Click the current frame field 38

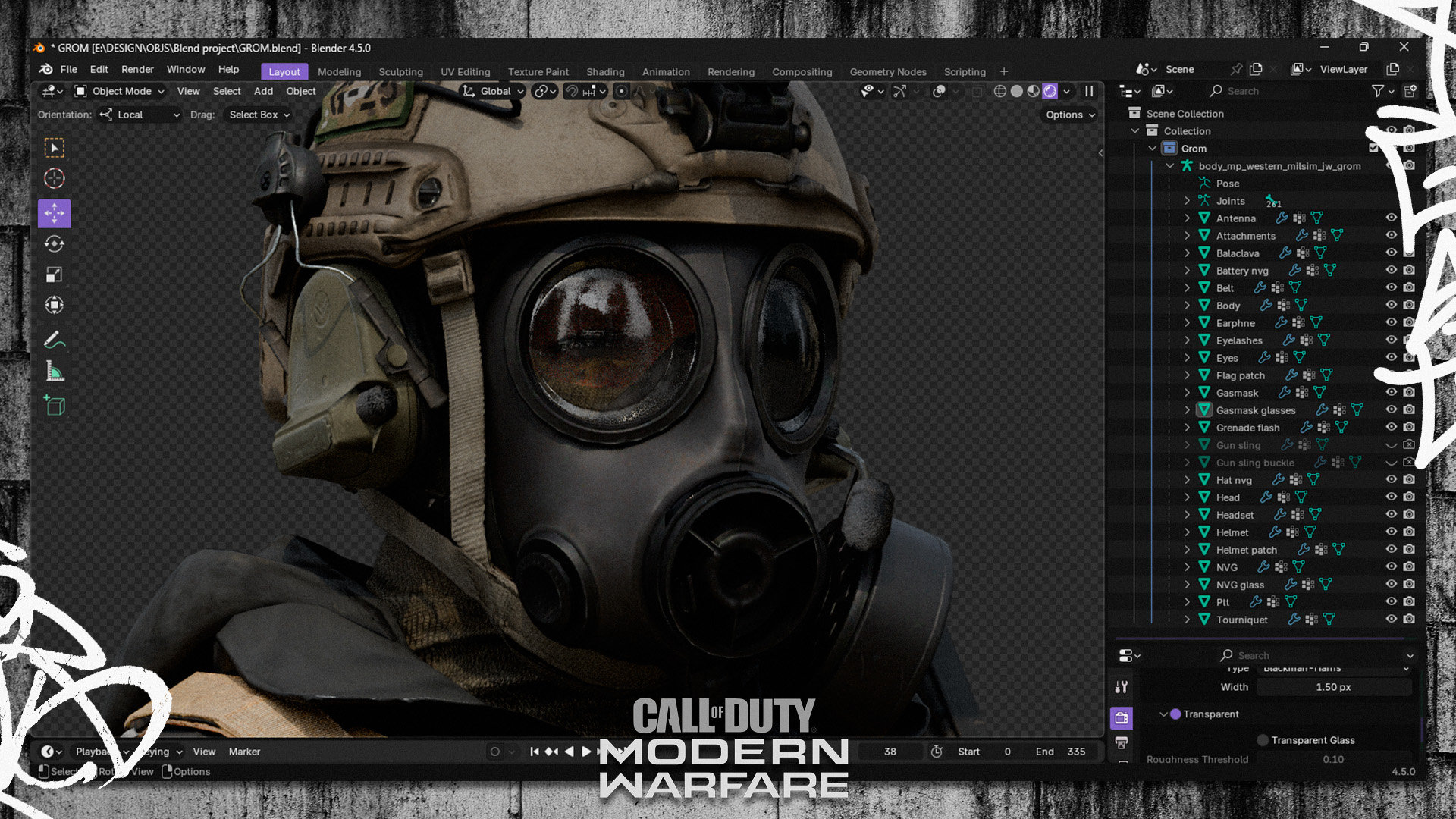(890, 752)
